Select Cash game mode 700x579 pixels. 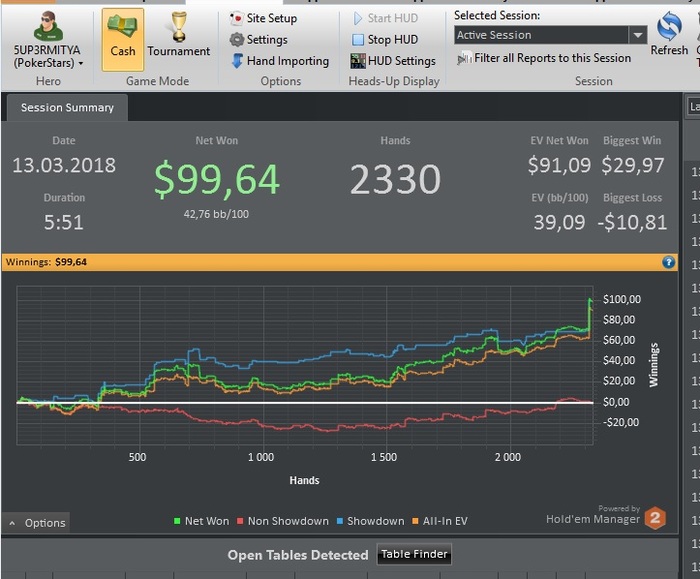pos(123,40)
